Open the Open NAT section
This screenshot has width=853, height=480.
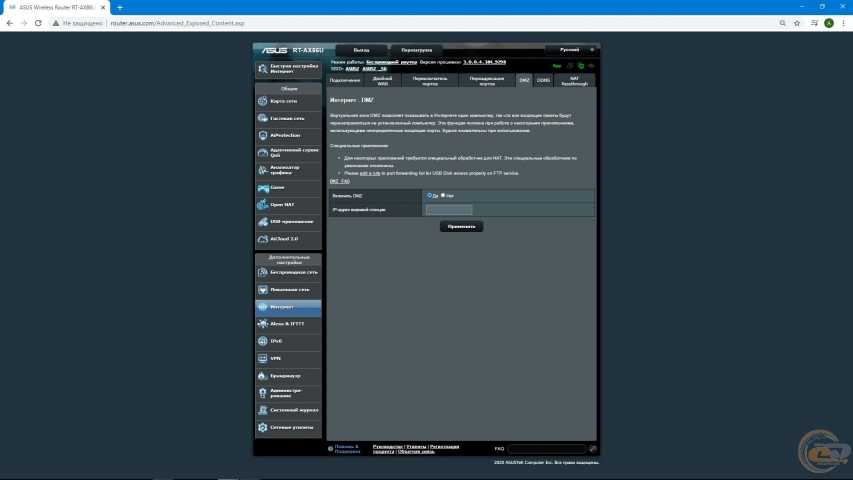[x=288, y=205]
